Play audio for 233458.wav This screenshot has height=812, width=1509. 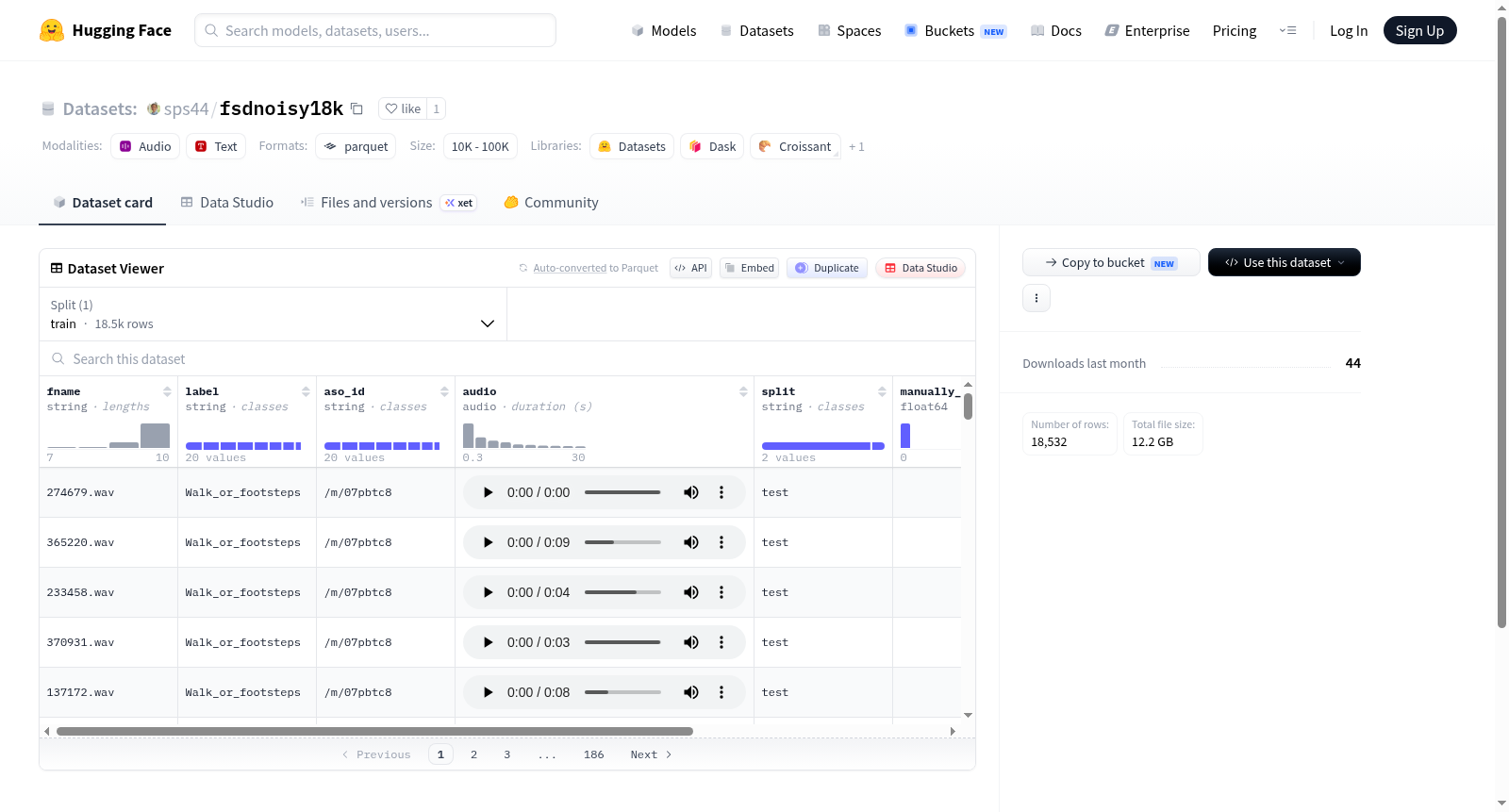[x=488, y=592]
